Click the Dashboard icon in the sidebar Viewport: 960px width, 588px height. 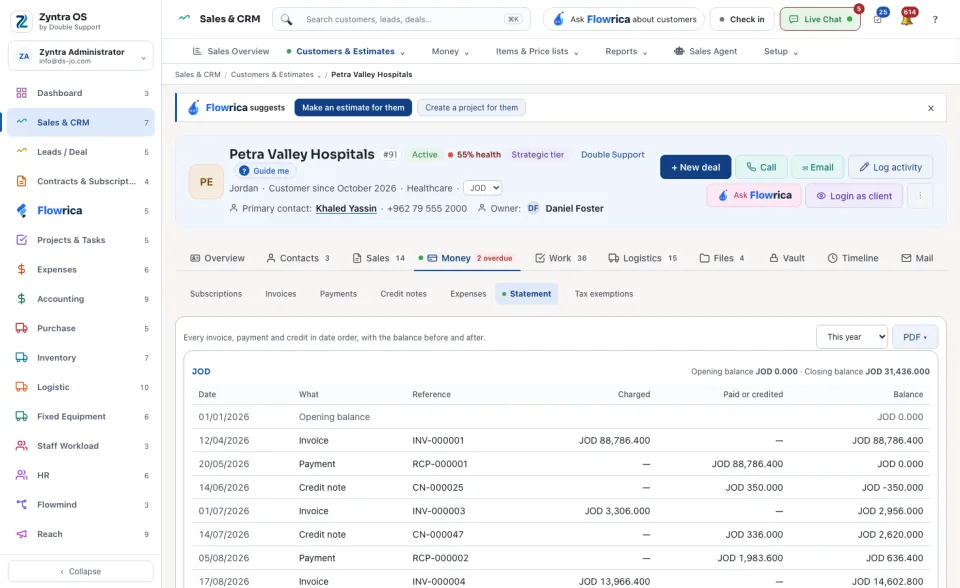(x=21, y=93)
